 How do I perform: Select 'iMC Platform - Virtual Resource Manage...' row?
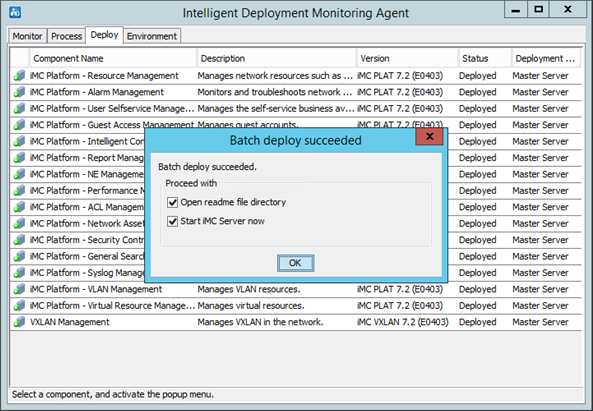(x=296, y=306)
